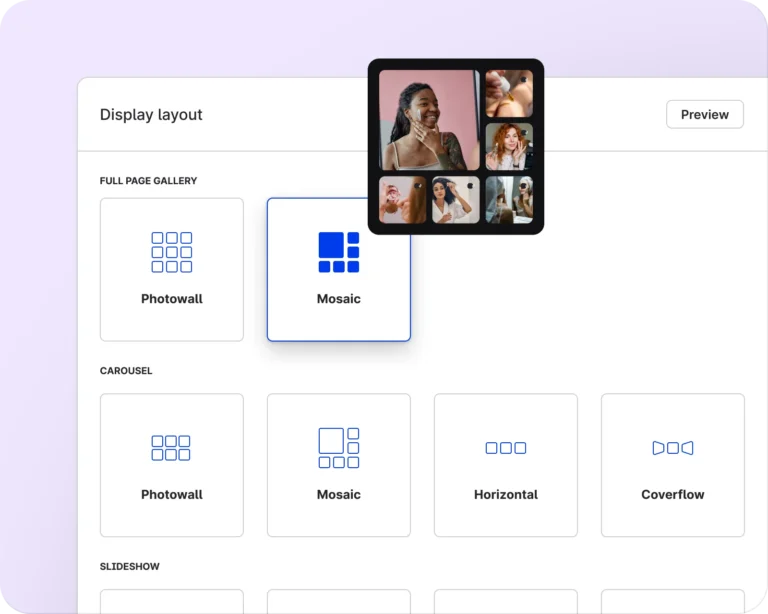Image resolution: width=768 pixels, height=614 pixels.
Task: Choose the Coverflow layout icon
Action: tap(672, 448)
